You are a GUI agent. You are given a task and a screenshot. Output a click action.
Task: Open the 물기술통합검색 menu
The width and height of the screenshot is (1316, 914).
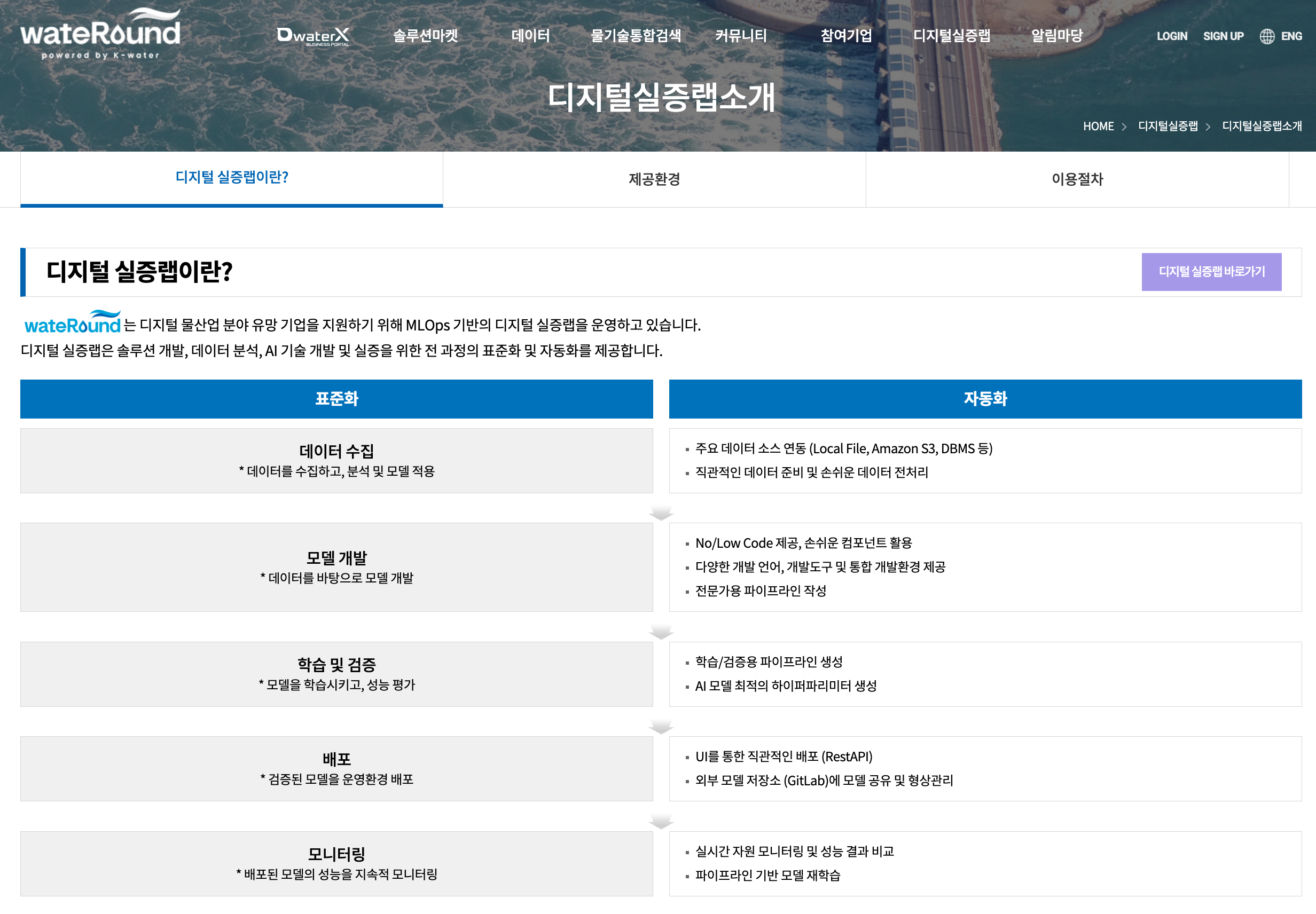click(x=636, y=36)
